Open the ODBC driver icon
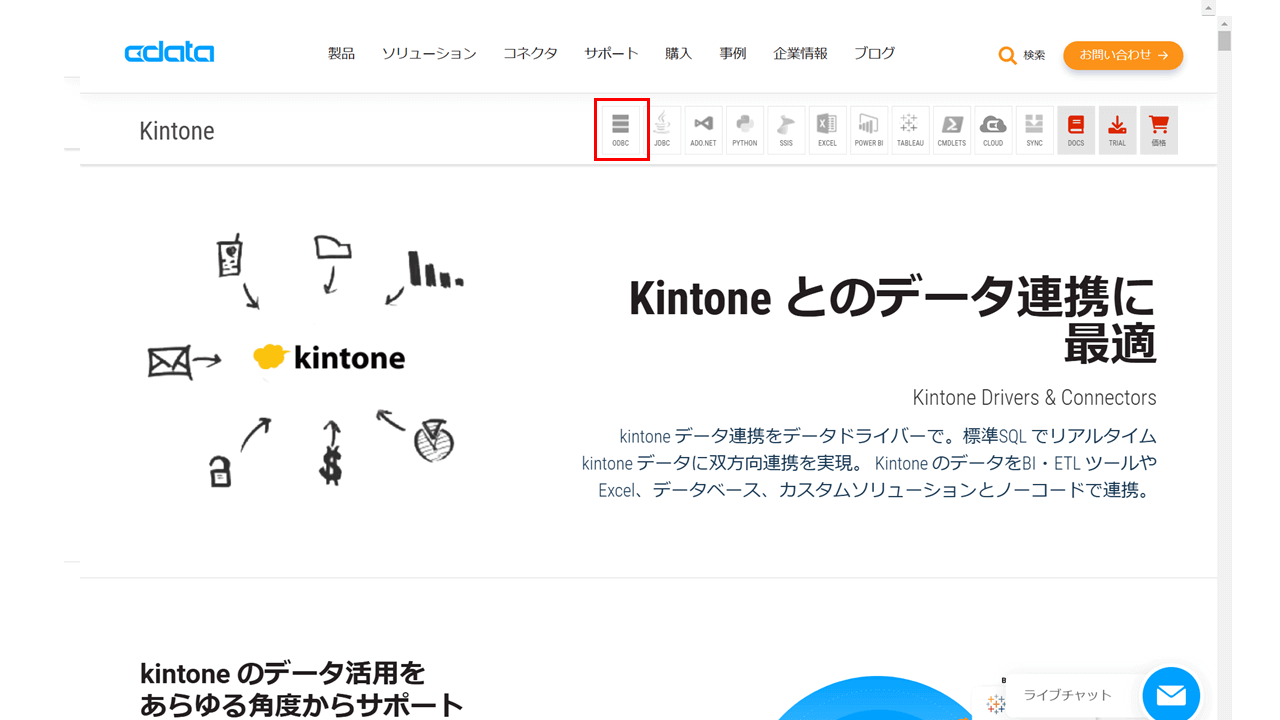1280x720 pixels. 621,130
